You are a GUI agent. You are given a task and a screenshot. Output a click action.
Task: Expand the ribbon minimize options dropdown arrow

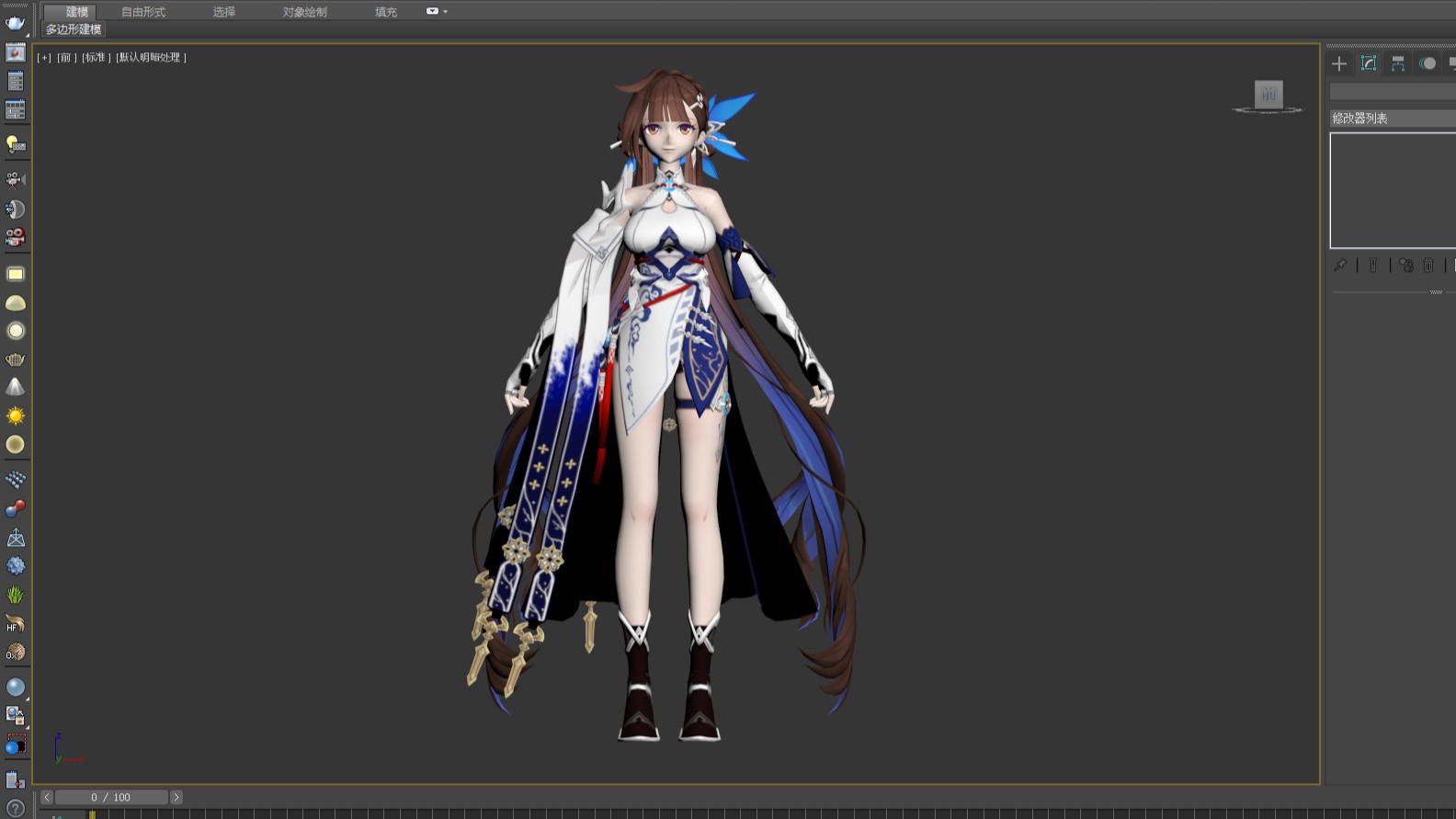[x=445, y=12]
